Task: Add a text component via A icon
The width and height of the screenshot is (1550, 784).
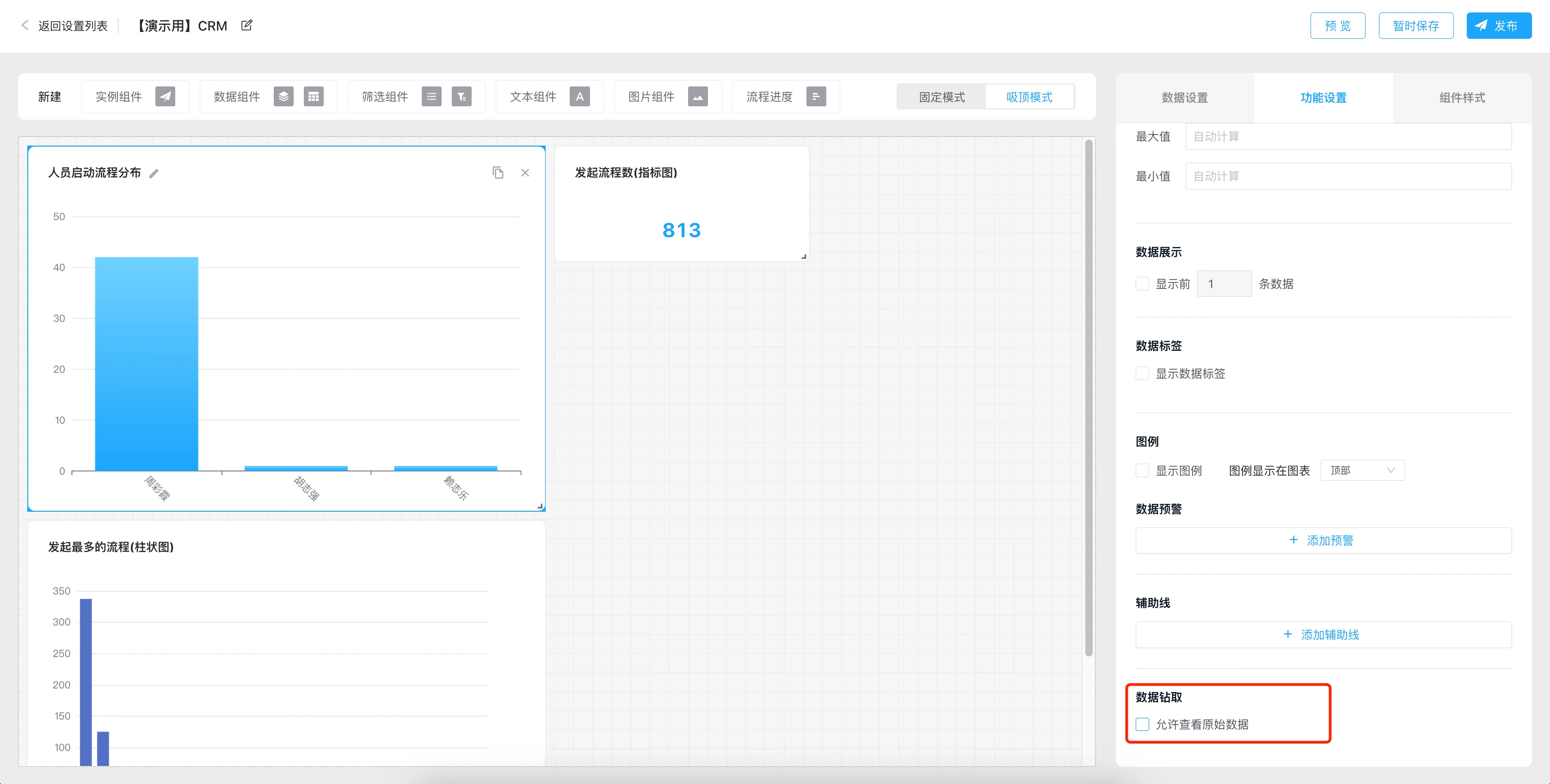Action: pyautogui.click(x=580, y=96)
